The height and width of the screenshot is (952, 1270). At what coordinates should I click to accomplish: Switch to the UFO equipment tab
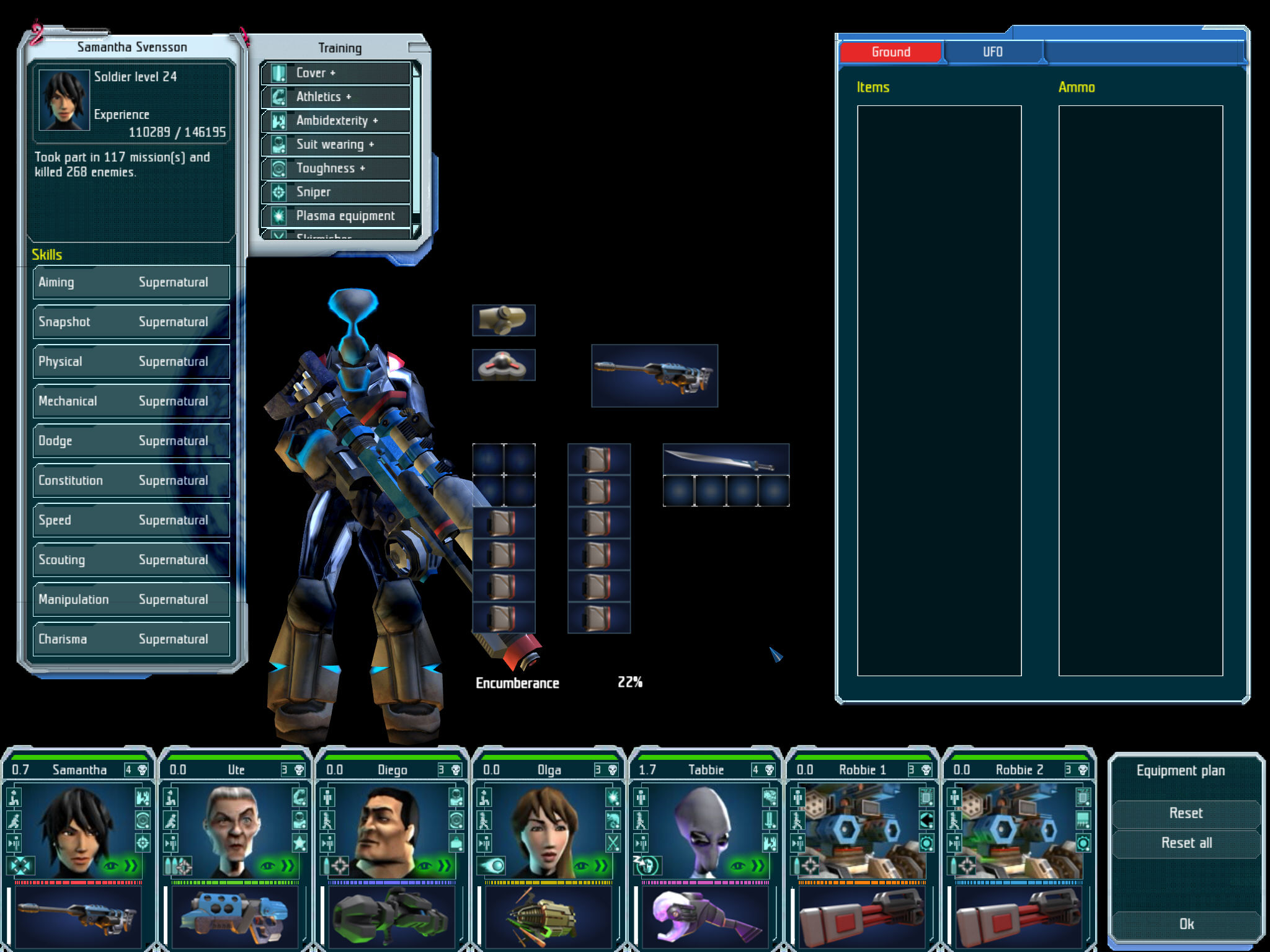pos(990,52)
